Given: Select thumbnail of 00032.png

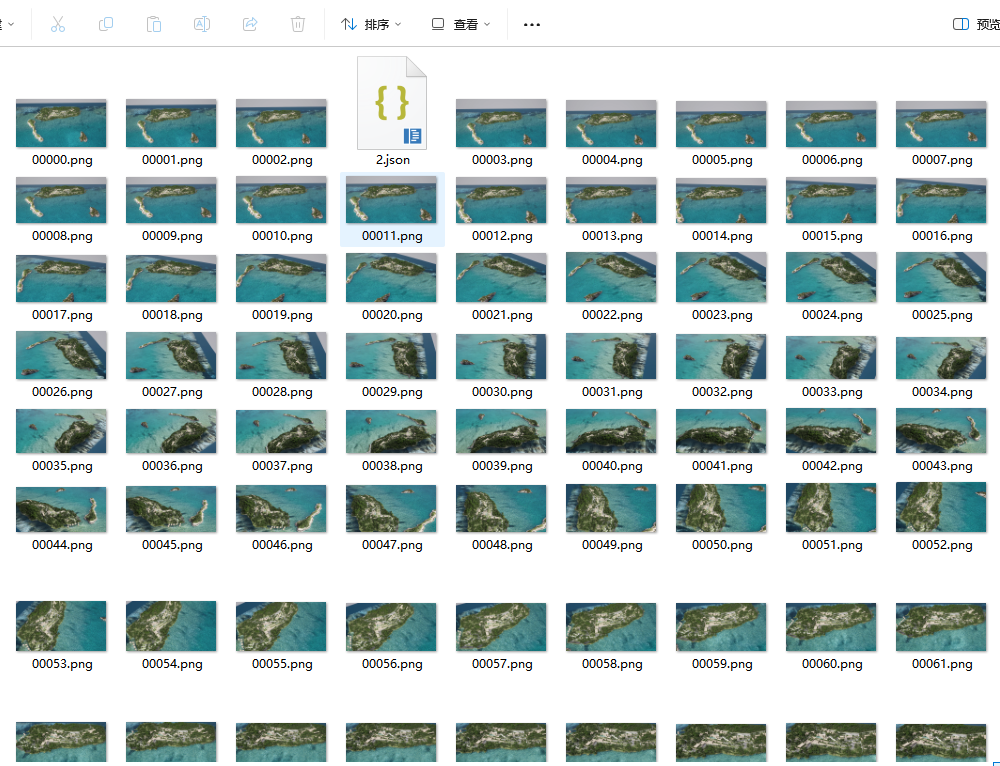Looking at the screenshot, I should point(721,357).
